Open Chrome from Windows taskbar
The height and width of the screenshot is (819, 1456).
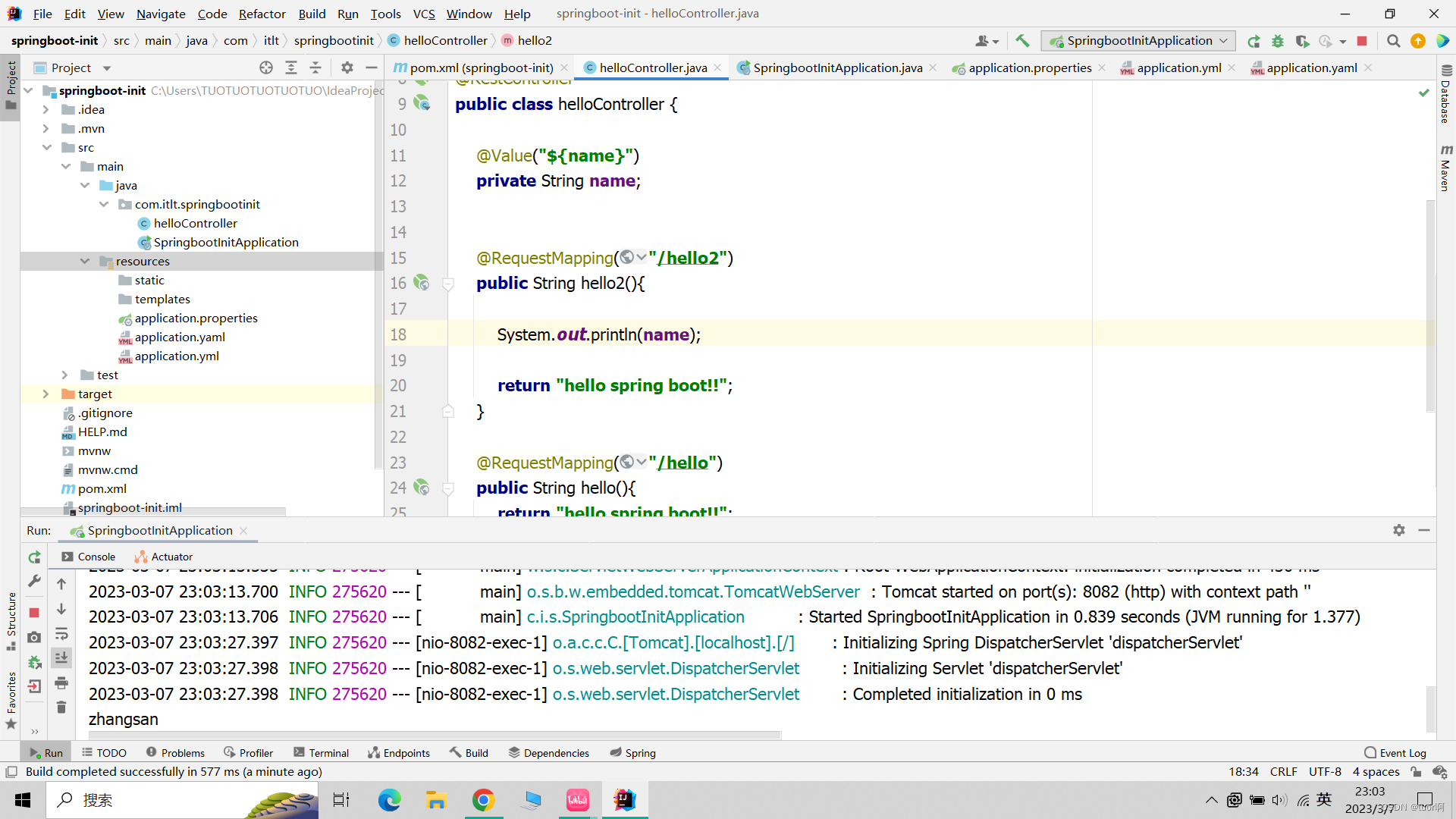coord(483,800)
